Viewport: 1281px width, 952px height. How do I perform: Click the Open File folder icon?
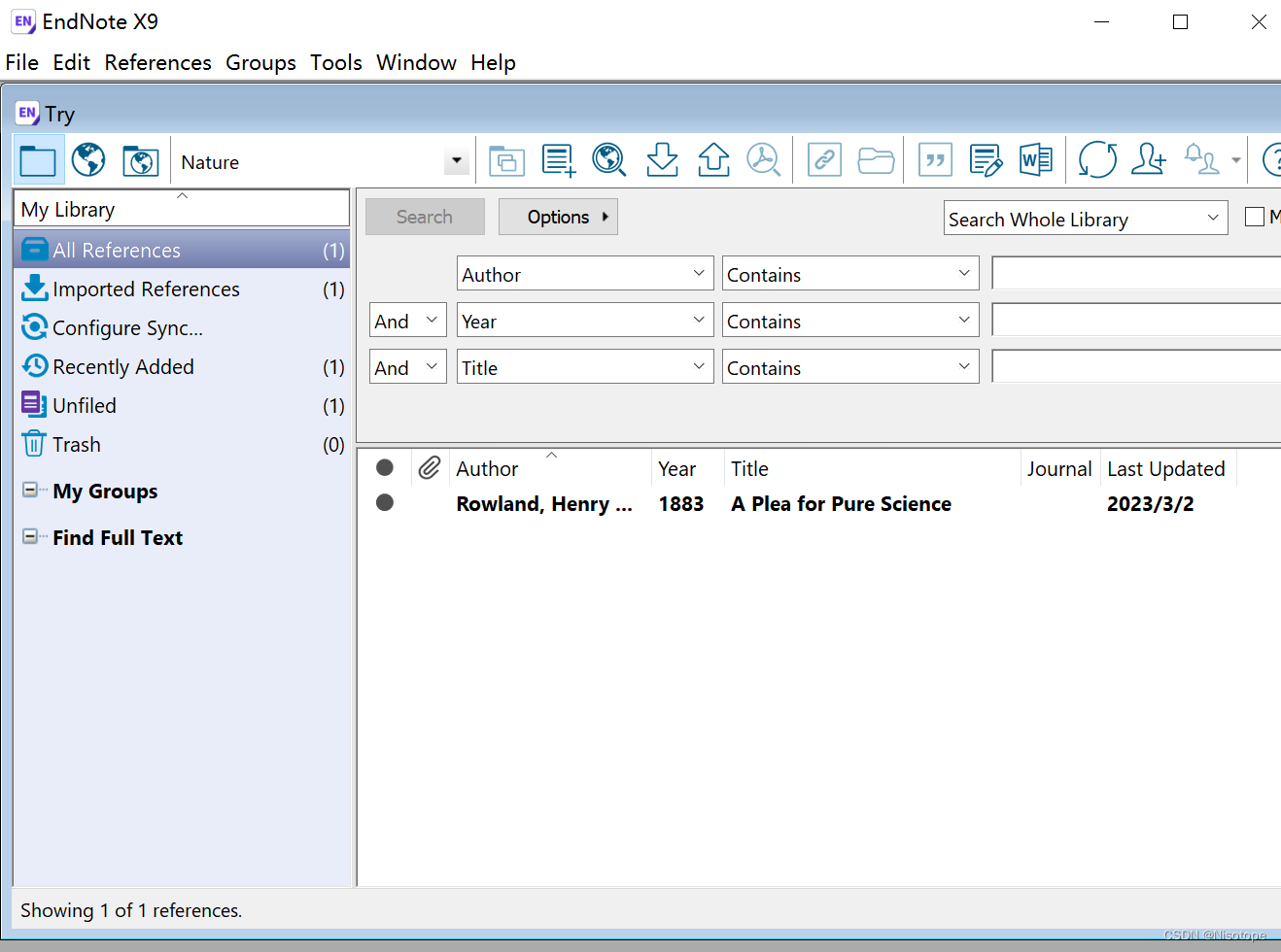coord(876,160)
